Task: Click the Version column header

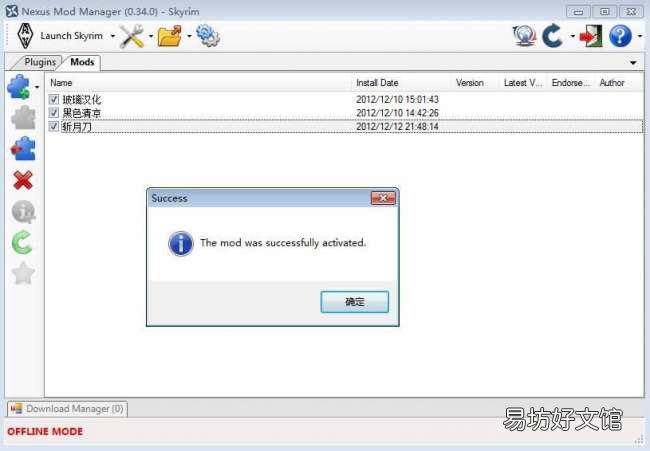Action: coord(475,83)
